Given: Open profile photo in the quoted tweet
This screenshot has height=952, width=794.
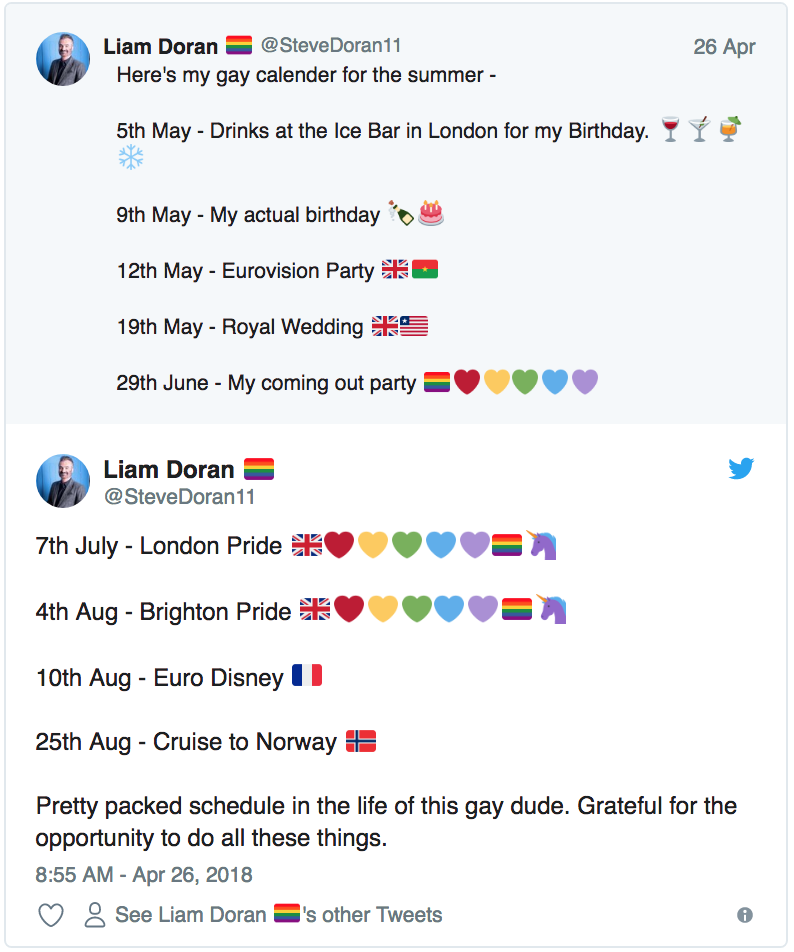Looking at the screenshot, I should click(63, 58).
